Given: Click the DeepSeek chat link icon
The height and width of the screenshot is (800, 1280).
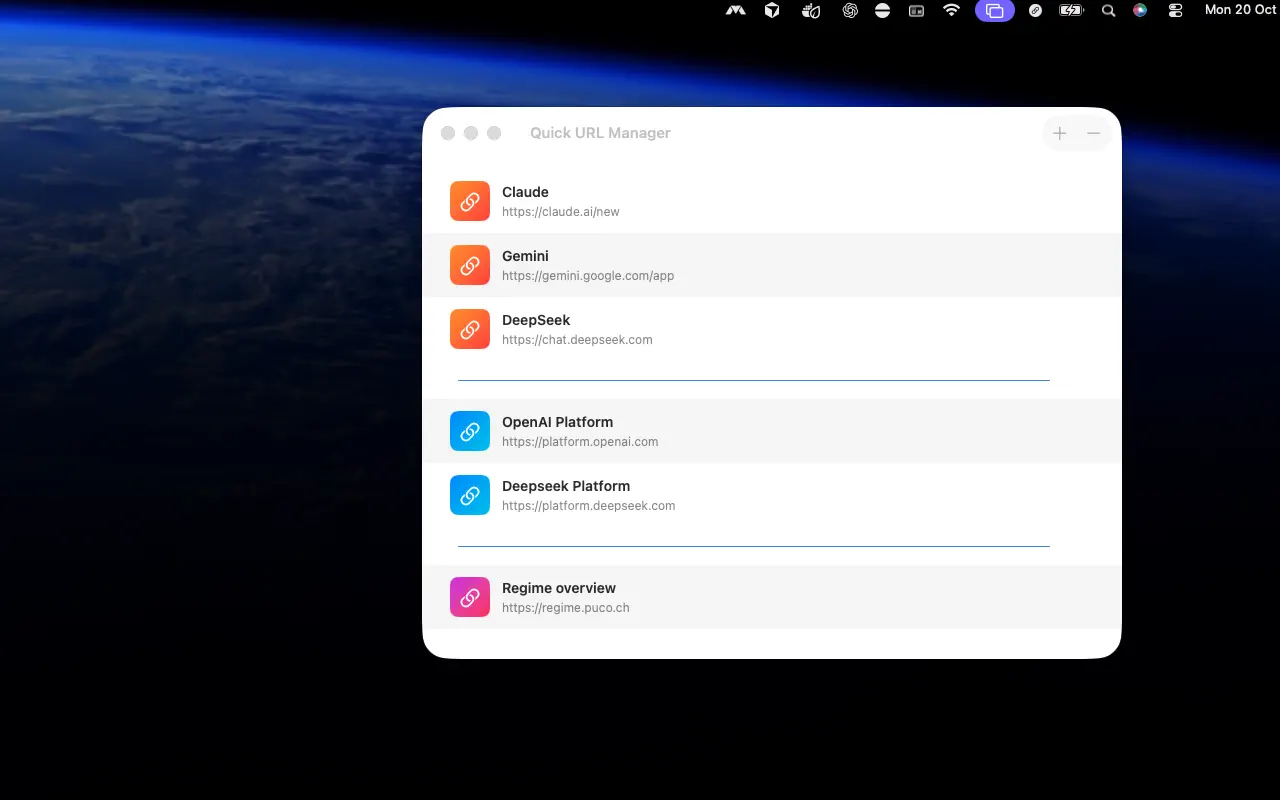Looking at the screenshot, I should pos(469,329).
